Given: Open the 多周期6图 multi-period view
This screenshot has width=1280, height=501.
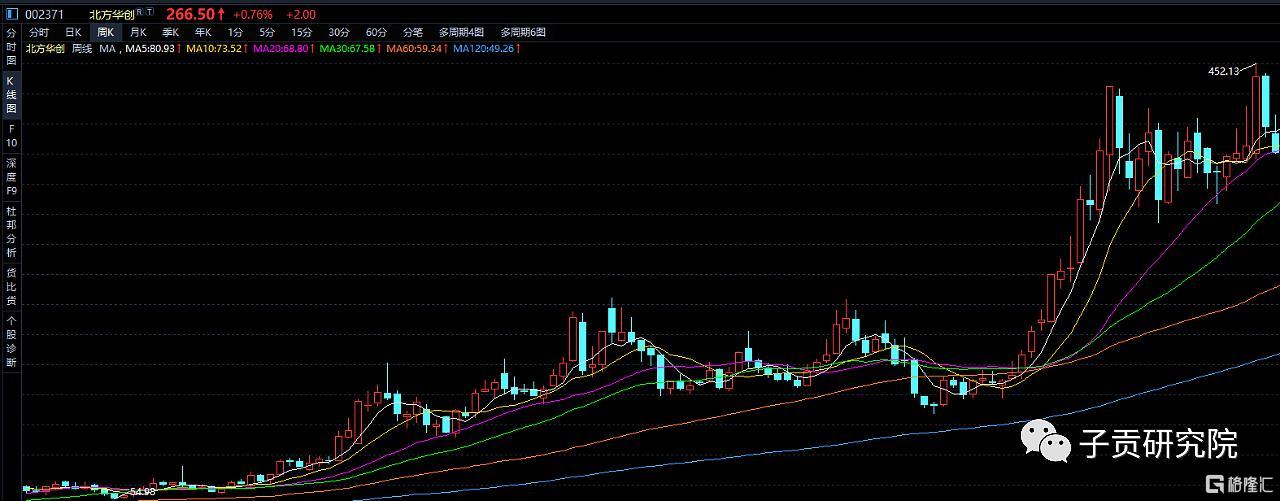Looking at the screenshot, I should [x=523, y=32].
